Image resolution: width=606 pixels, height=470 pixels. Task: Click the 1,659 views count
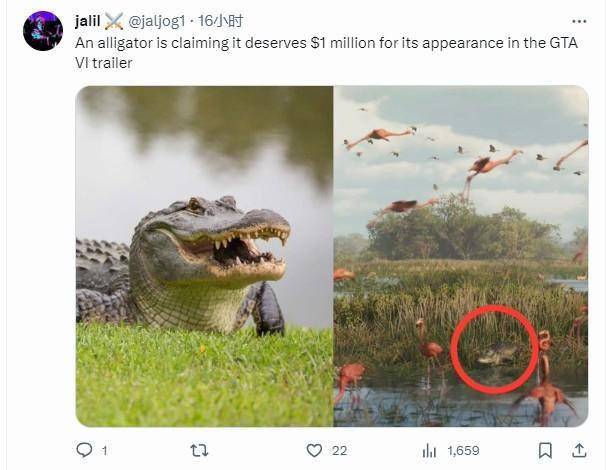click(462, 451)
